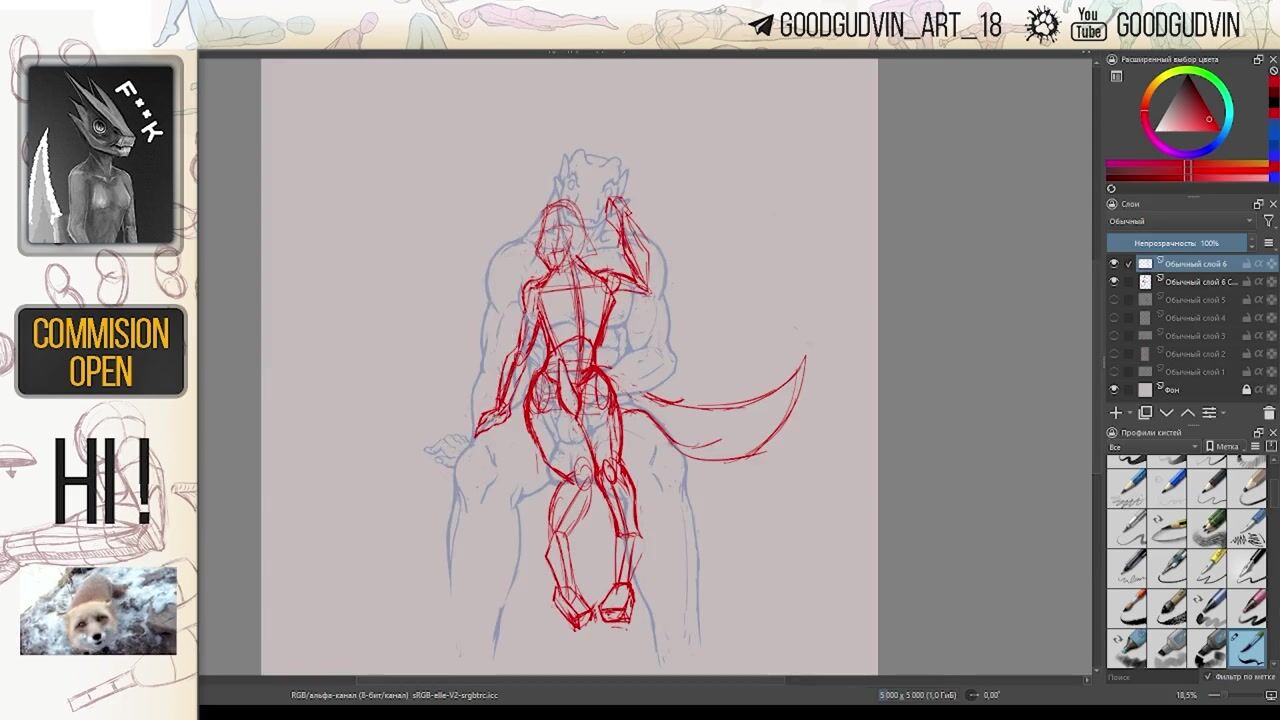Uncheck the 'Фильтр по метке' checkbox
The height and width of the screenshot is (720, 1280).
click(1208, 677)
